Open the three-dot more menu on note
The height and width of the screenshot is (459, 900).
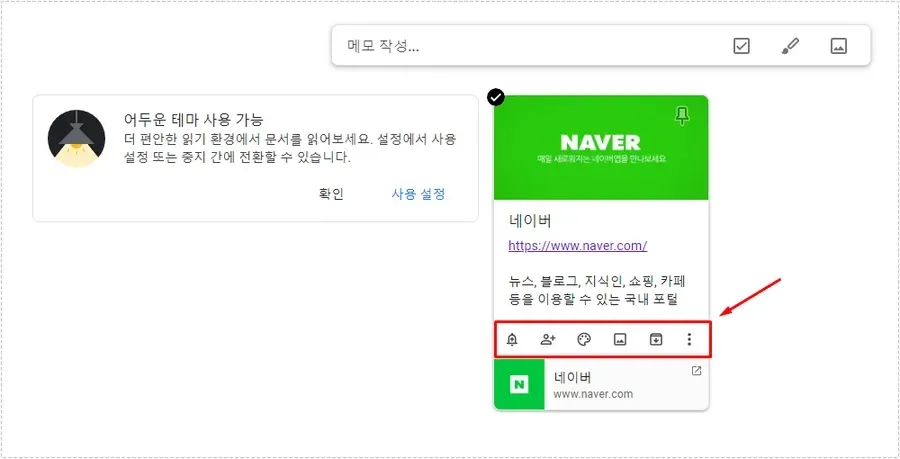pyautogui.click(x=689, y=340)
